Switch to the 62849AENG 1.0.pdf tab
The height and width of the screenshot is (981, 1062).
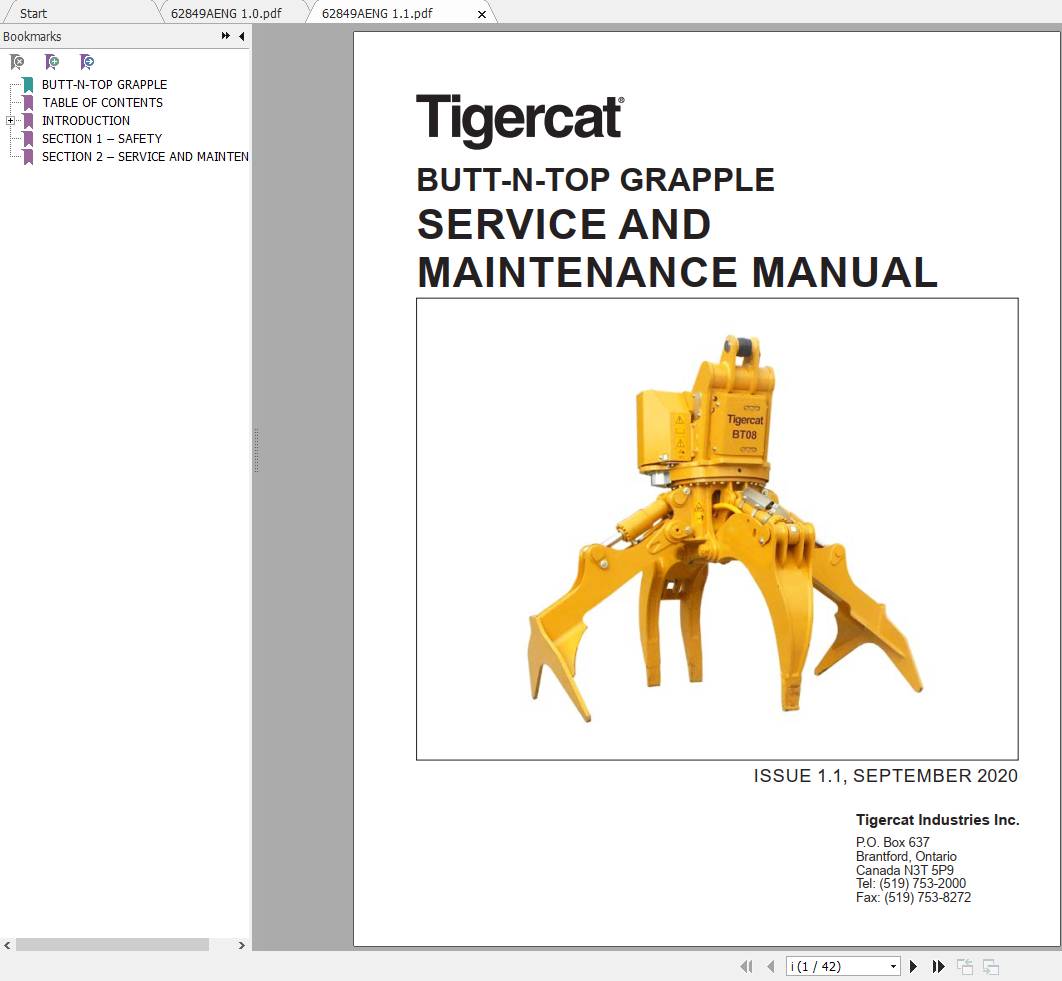(227, 13)
